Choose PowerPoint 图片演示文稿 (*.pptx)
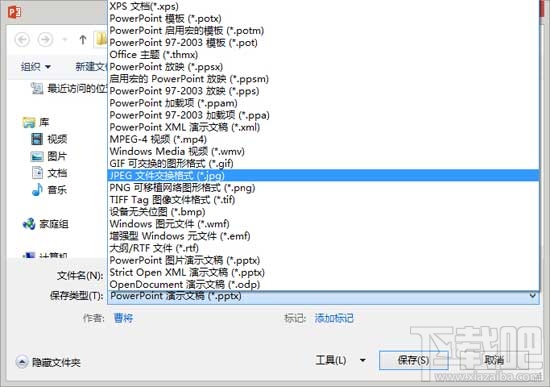 323,260
